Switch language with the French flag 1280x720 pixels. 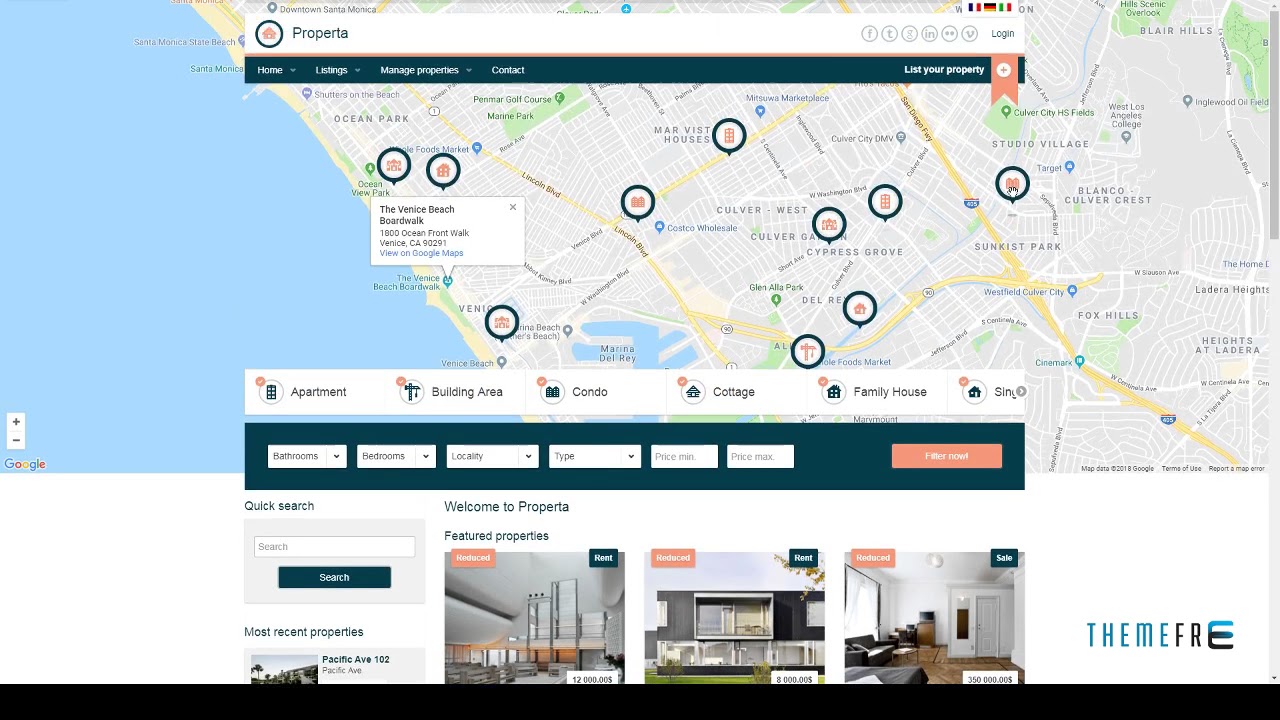click(x=974, y=7)
